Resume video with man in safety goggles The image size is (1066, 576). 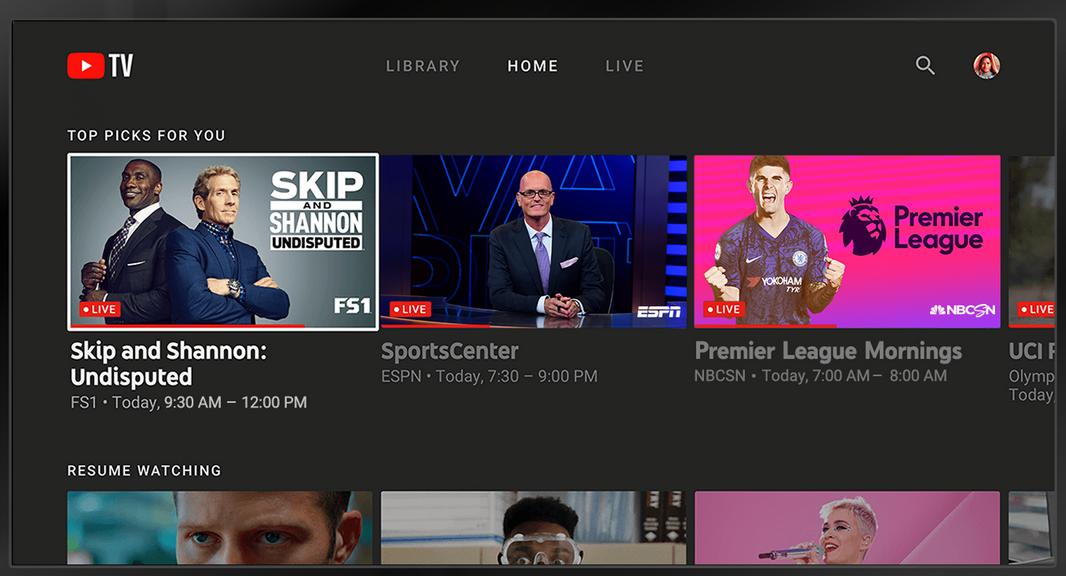(534, 528)
